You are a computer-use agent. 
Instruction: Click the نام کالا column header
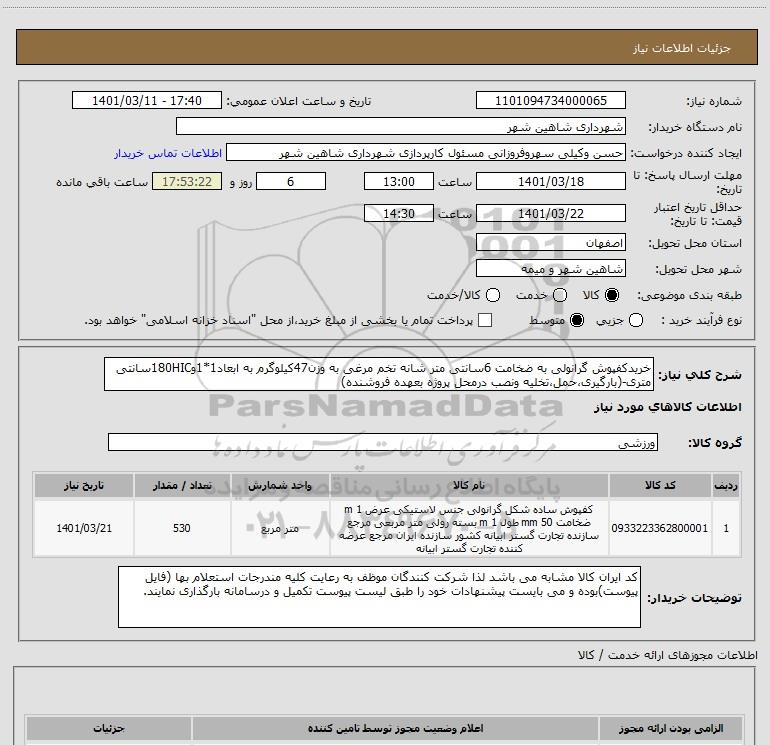[469, 485]
